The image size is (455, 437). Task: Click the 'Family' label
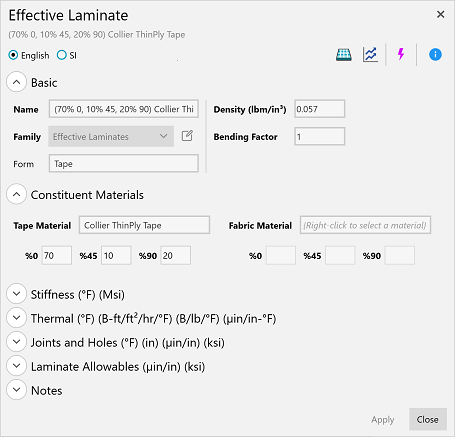27,137
